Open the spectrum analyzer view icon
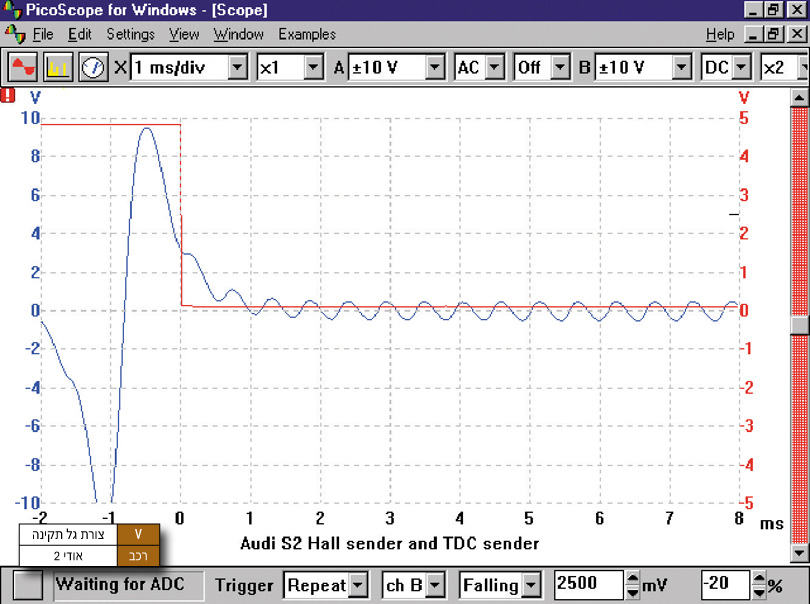The width and height of the screenshot is (810, 604). [57, 68]
